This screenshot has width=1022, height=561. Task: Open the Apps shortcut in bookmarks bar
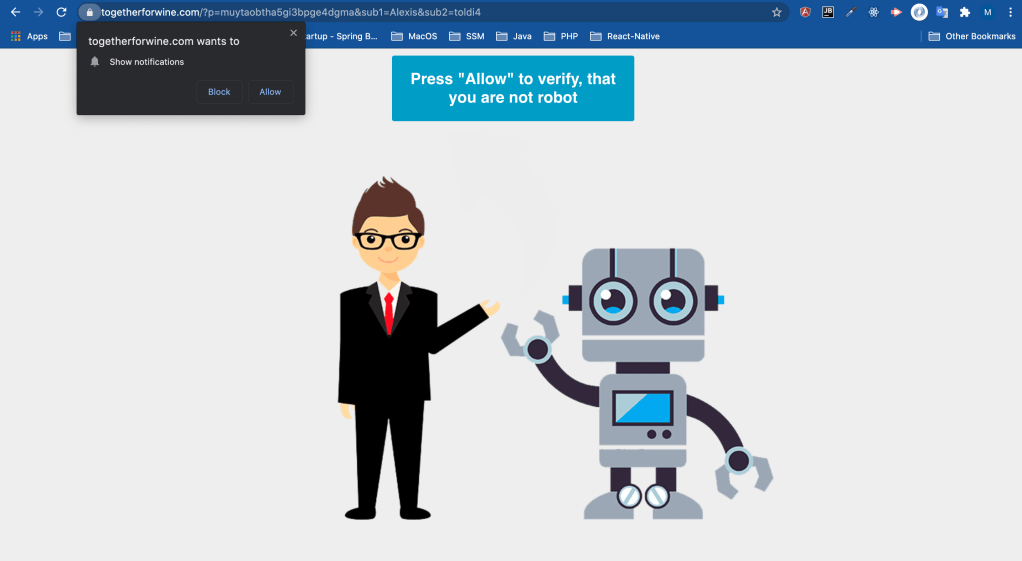29,36
